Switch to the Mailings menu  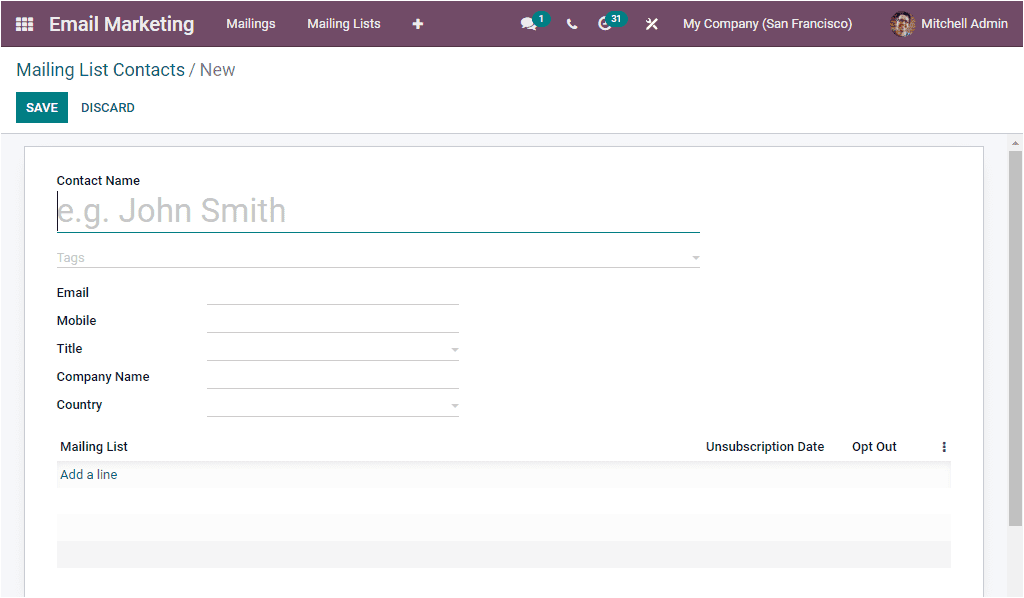pos(250,23)
